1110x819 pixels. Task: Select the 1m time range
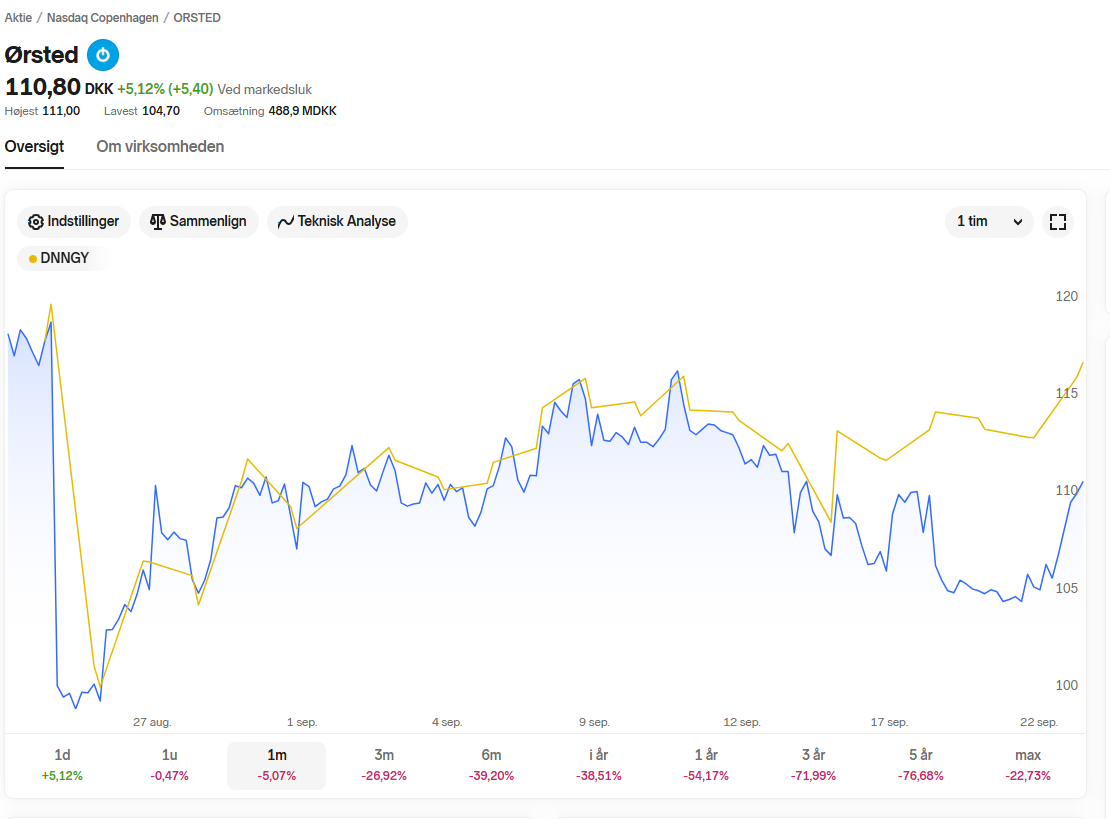coord(277,765)
